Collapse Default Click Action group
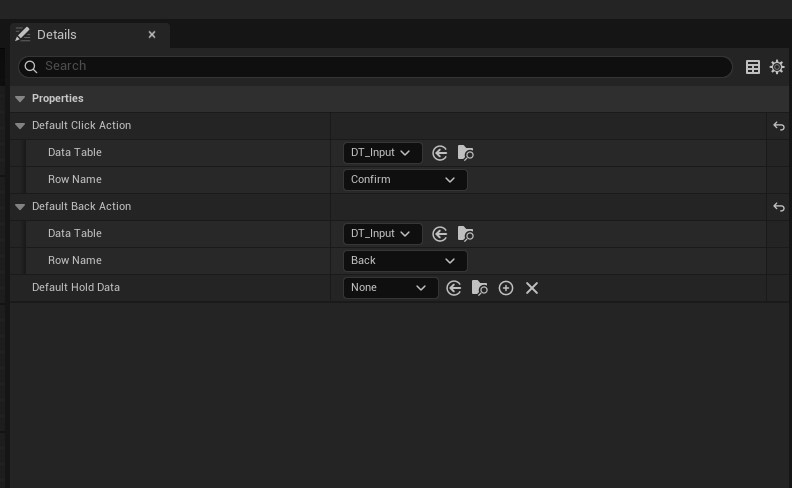This screenshot has height=488, width=792. (20, 126)
